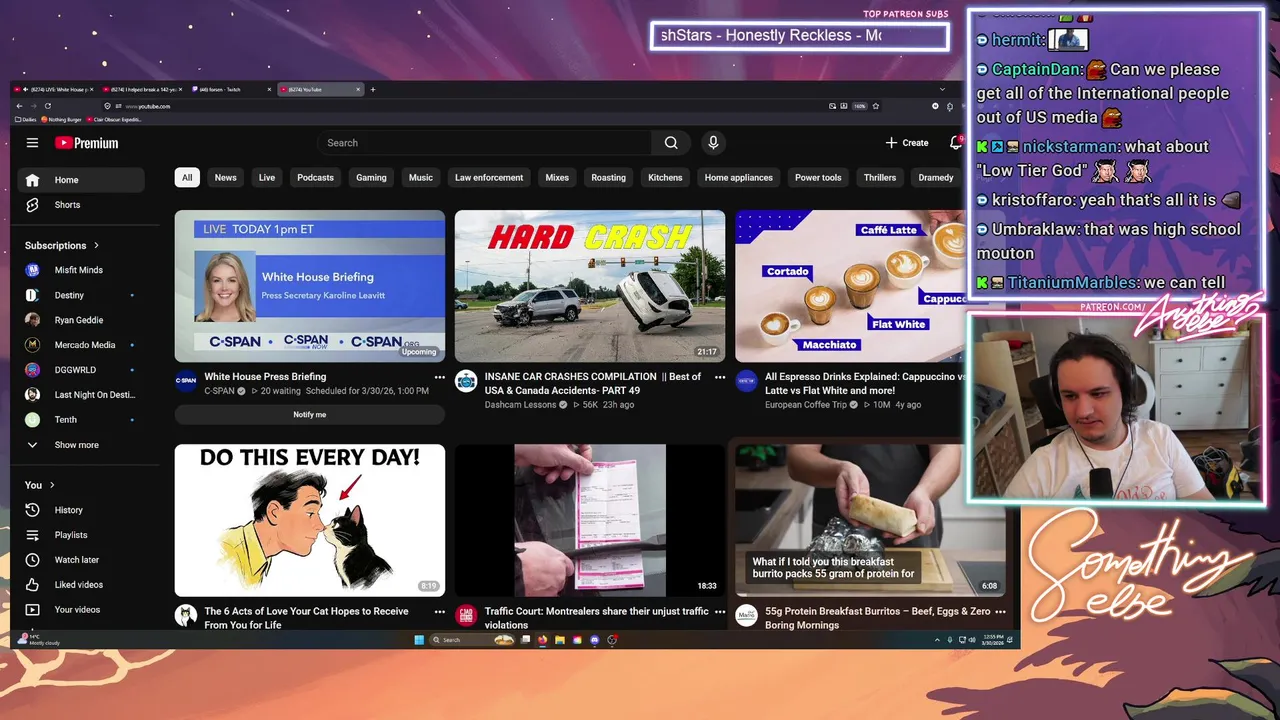Select the Music filter chip
The height and width of the screenshot is (720, 1280).
(x=421, y=178)
